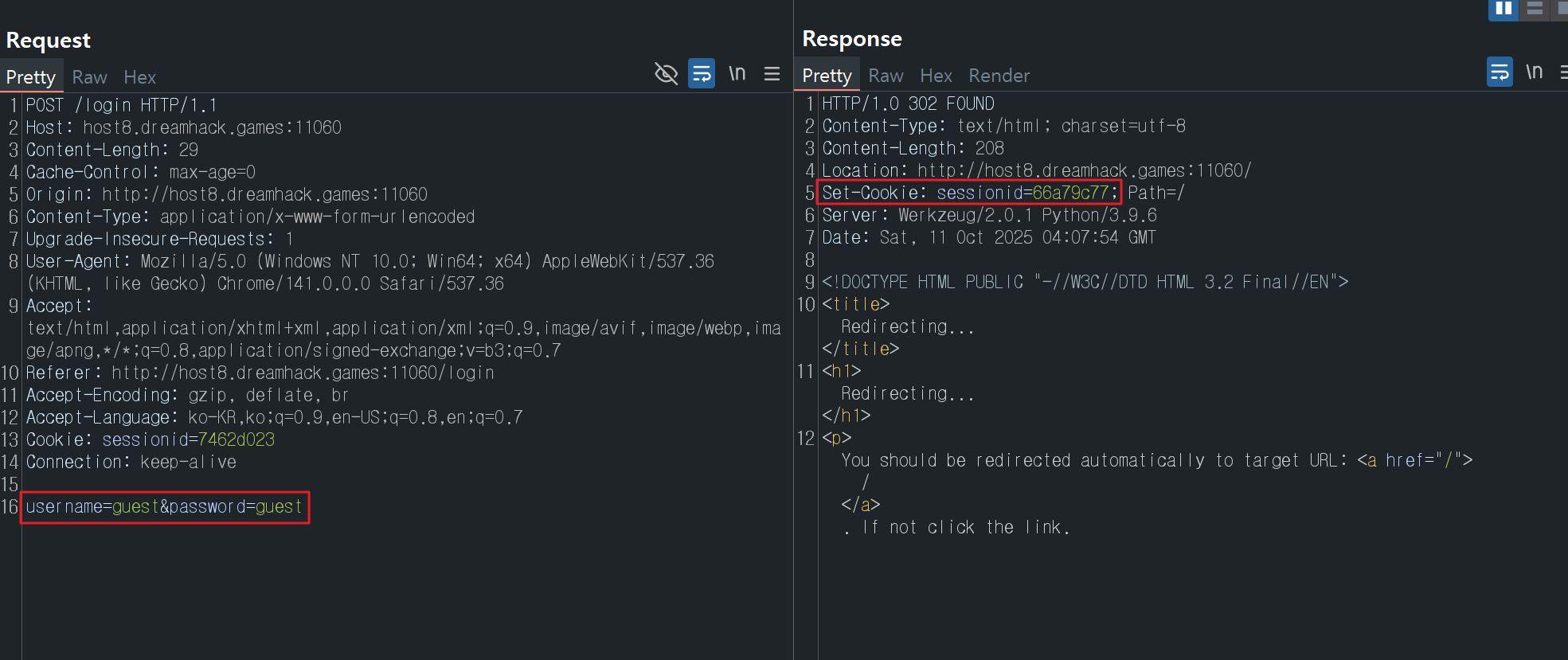Open the Hex tab in Response
1568x660 pixels.
point(936,76)
